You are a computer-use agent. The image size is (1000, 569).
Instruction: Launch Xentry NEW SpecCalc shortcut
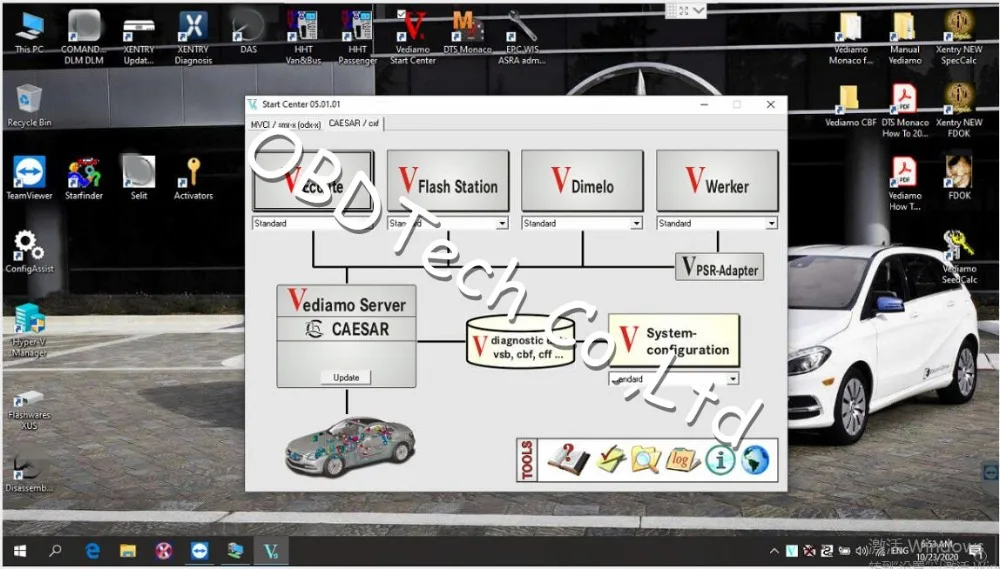pyautogui.click(x=959, y=37)
